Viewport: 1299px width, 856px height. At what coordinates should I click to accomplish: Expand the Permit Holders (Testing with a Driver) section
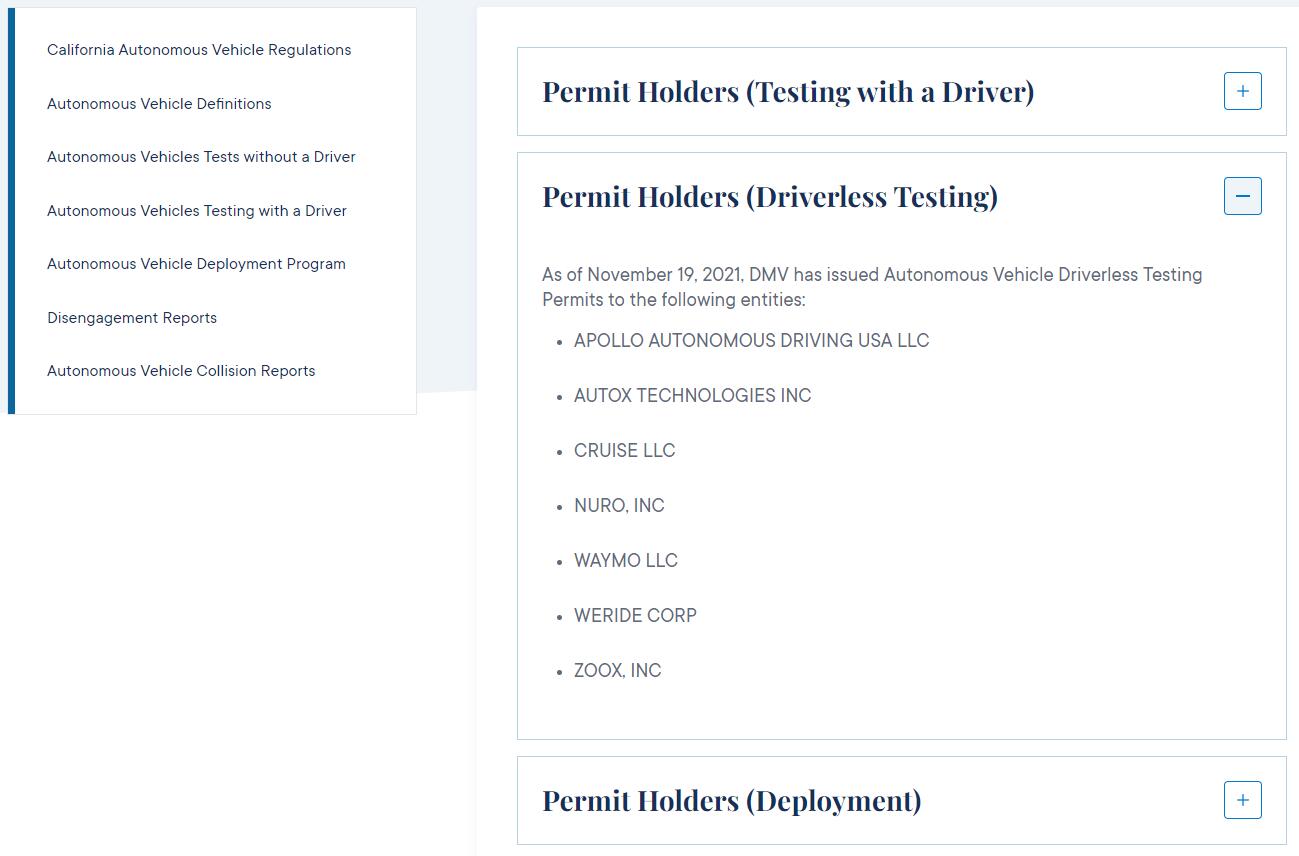[x=1242, y=91]
